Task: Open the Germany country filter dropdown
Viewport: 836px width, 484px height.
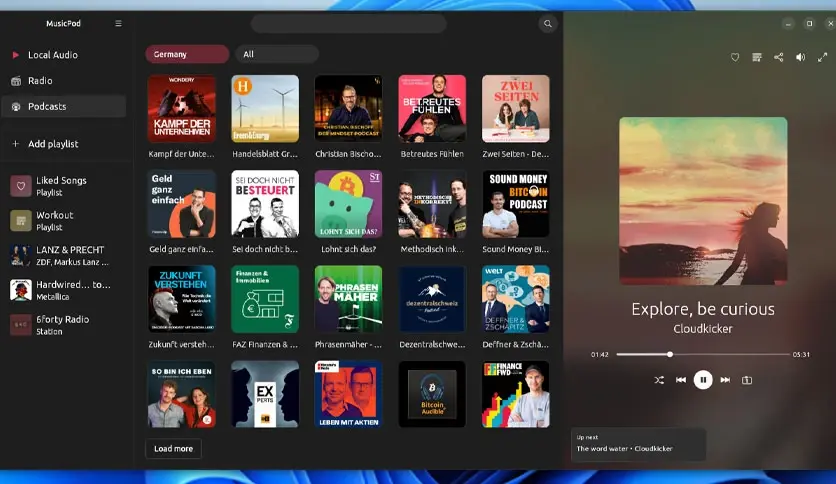Action: (x=187, y=54)
